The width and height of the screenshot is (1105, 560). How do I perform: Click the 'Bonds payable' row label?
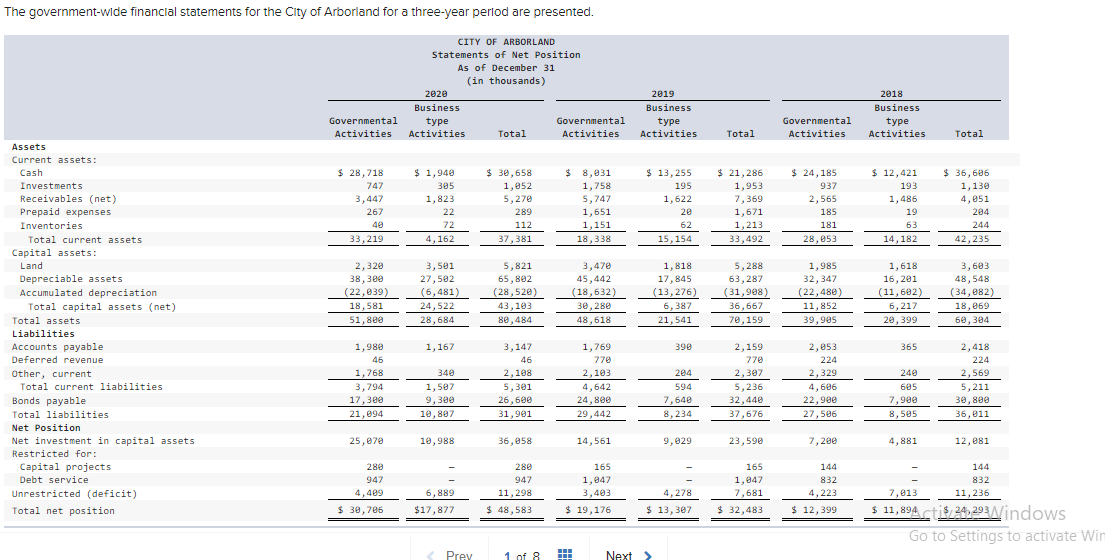pyautogui.click(x=49, y=401)
